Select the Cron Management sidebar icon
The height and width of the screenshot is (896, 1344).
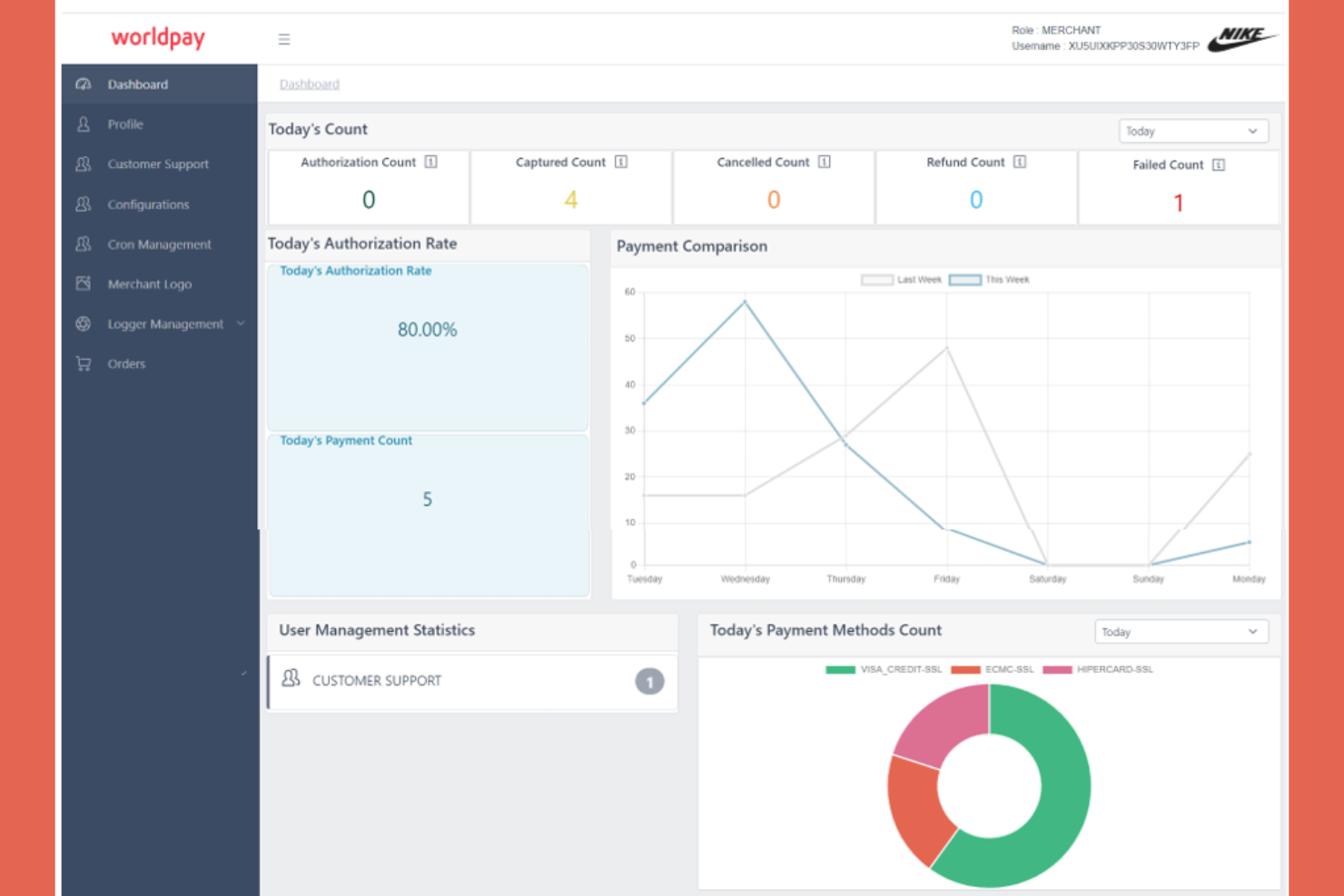tap(83, 244)
